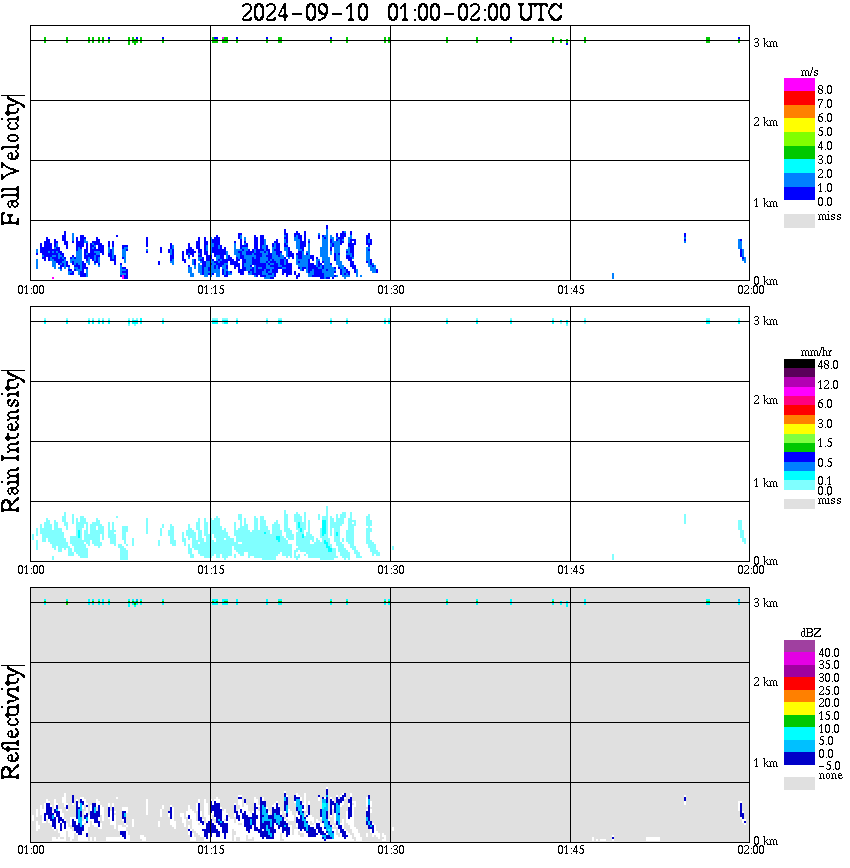Click the orange 3.0 mm/hr rain swatch
850x868 pixels.
point(799,420)
